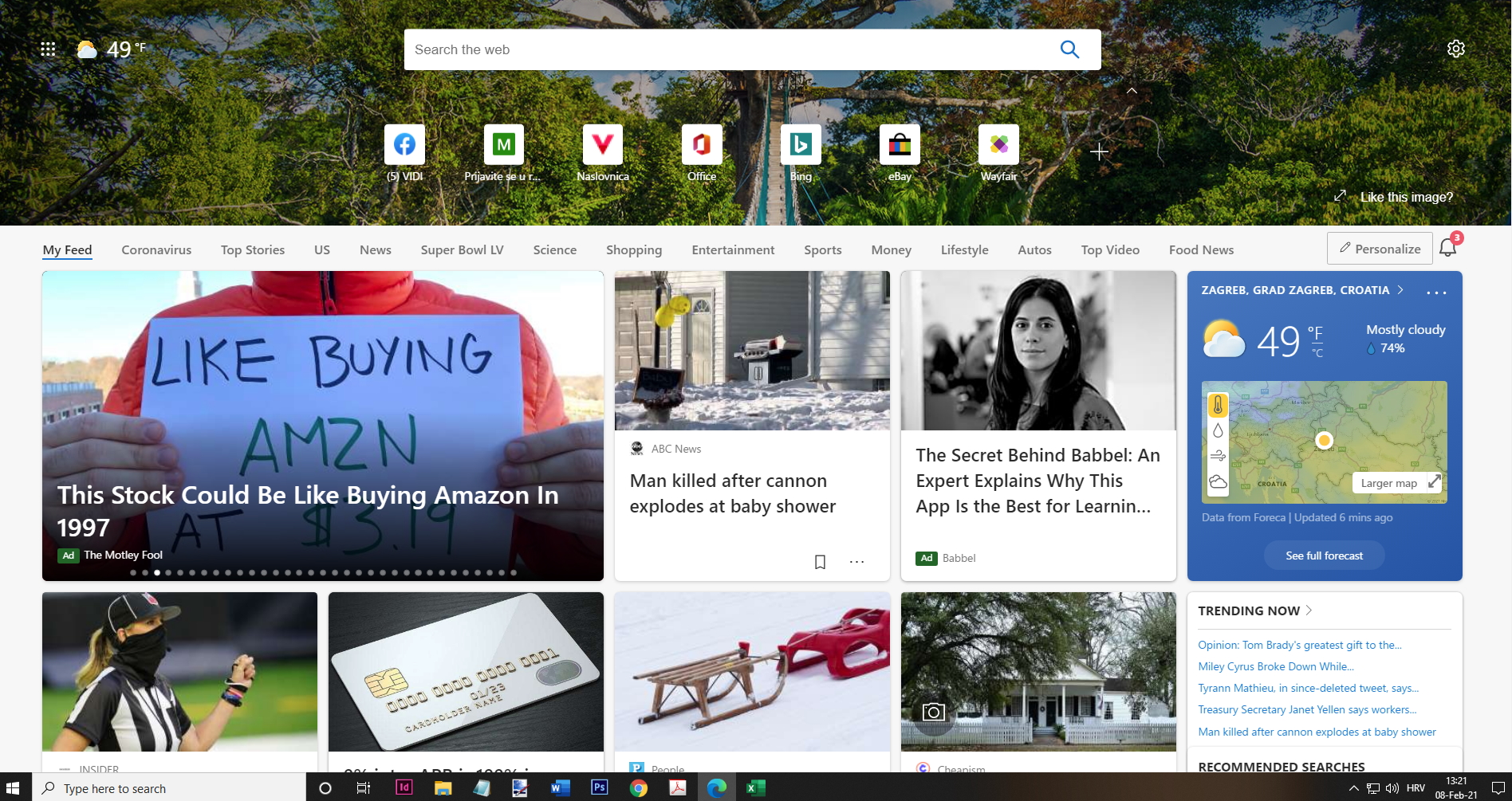Expand the weather map with the arrow icon

point(1434,481)
